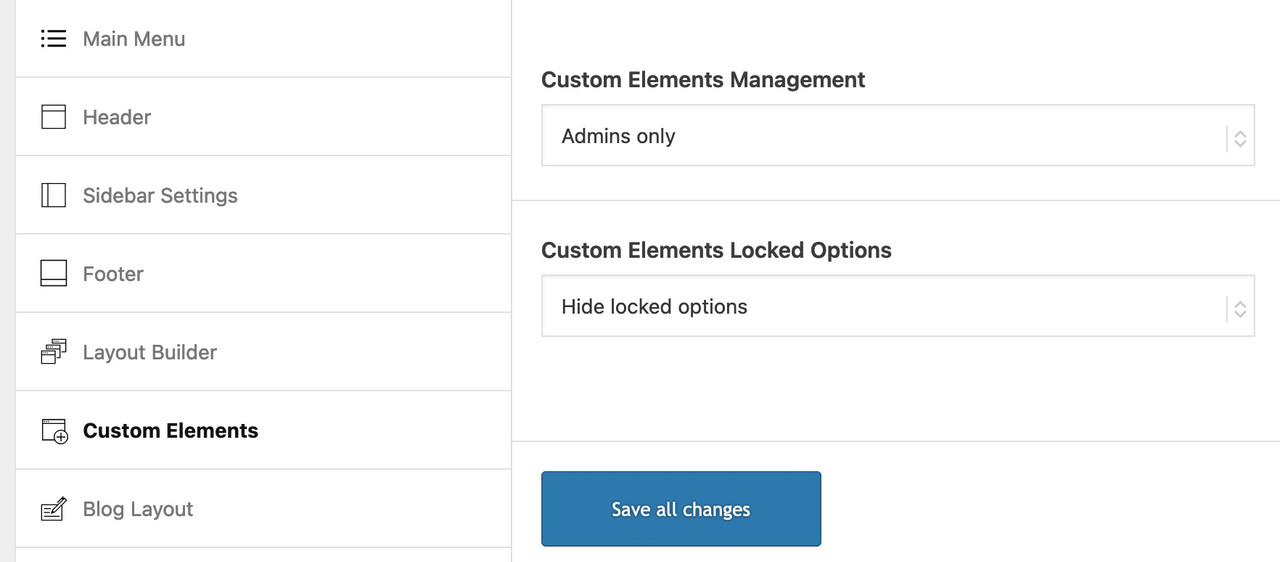Image resolution: width=1280 pixels, height=562 pixels.
Task: Click the Sidebar Settings panel icon
Action: pyautogui.click(x=53, y=195)
